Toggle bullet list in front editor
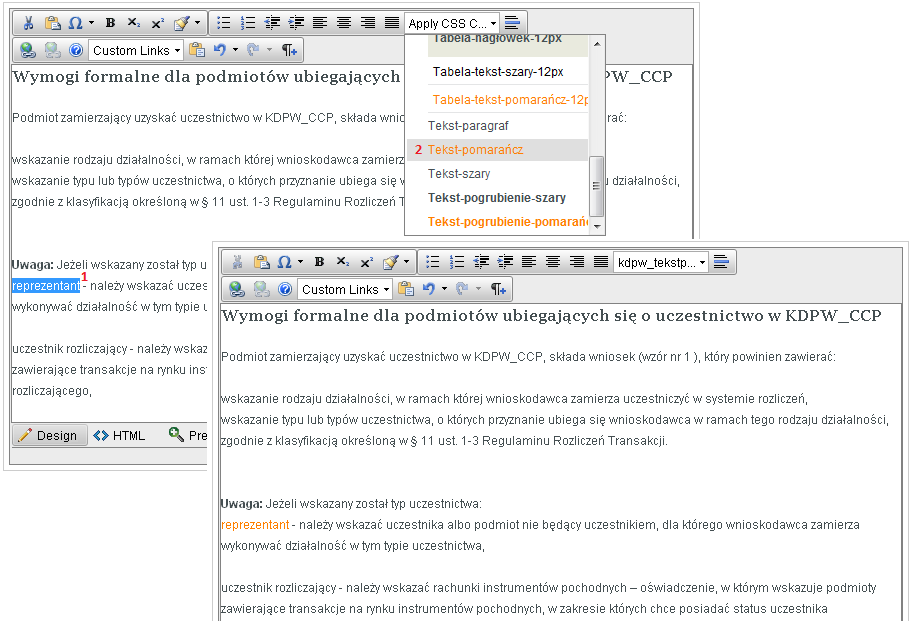921x621 pixels. coord(433,262)
